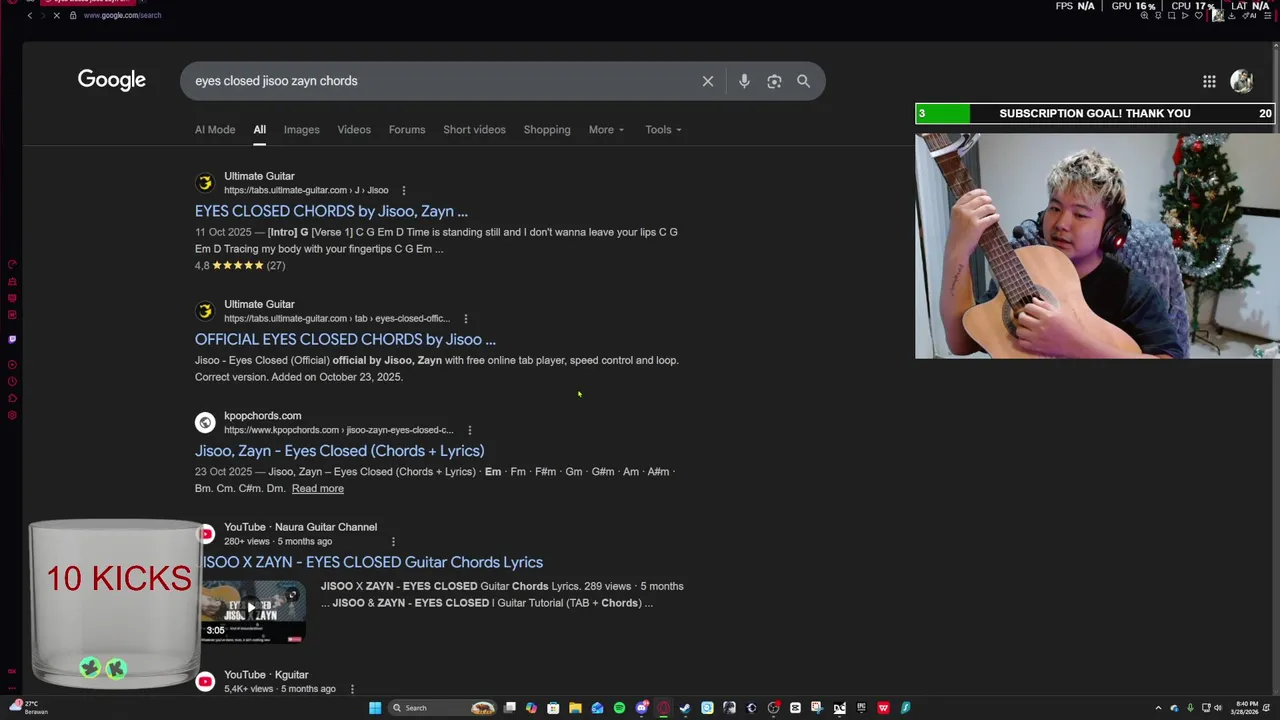Expand the More search filters dropdown
Viewport: 1280px width, 720px height.
click(x=606, y=130)
